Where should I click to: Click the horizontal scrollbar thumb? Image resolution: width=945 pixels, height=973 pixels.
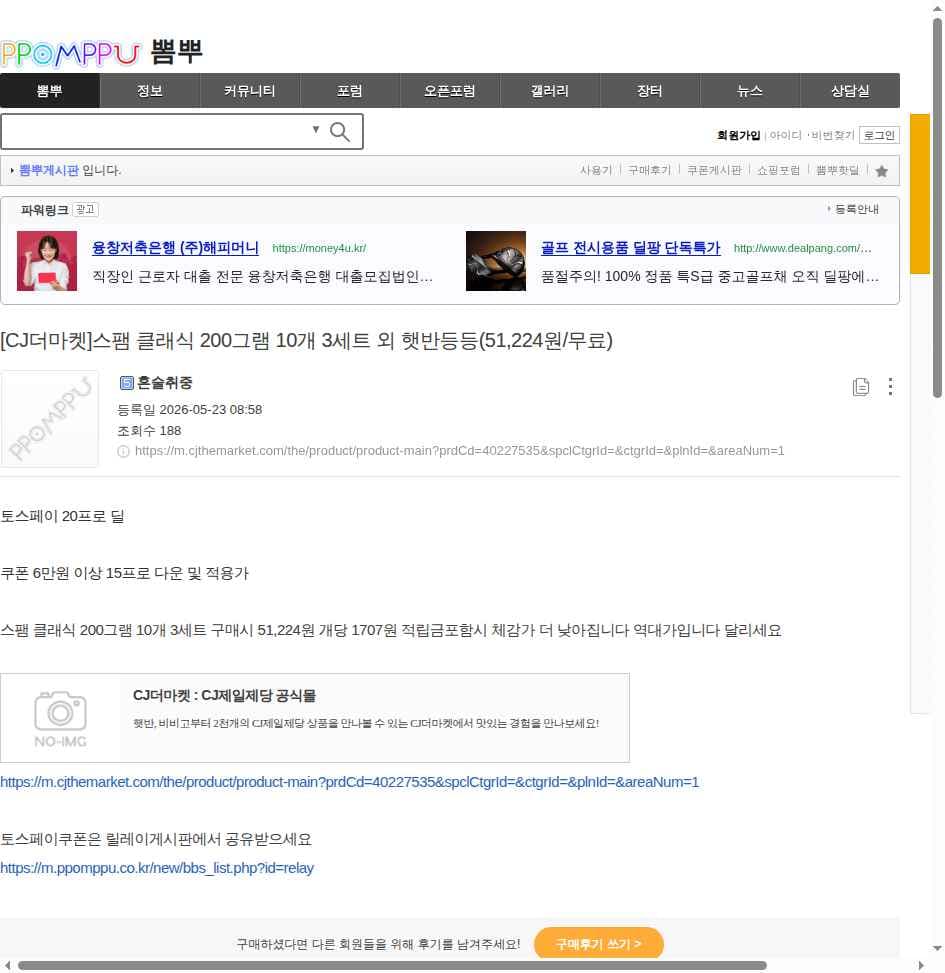pyautogui.click(x=392, y=966)
